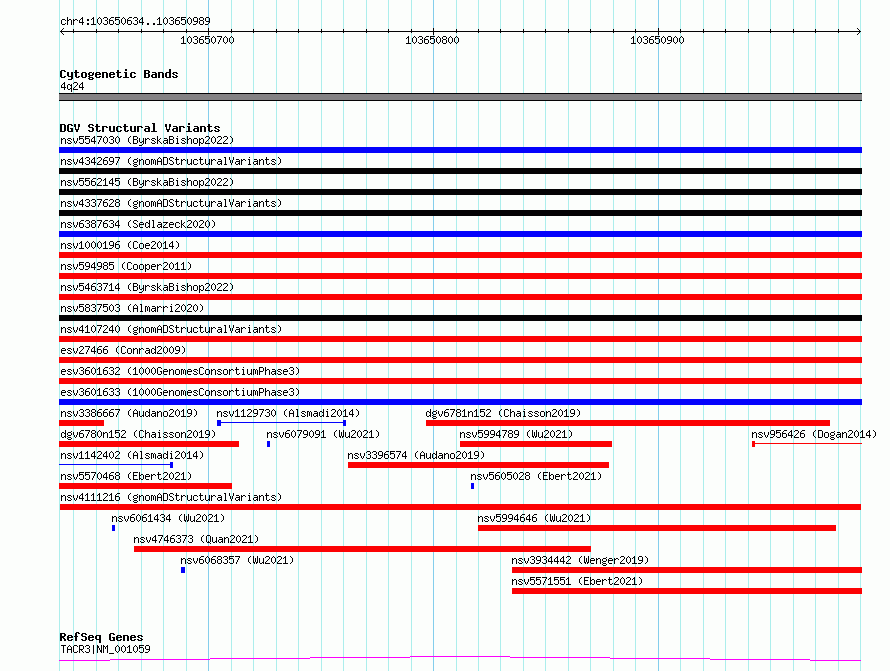
Task: Click the nsv3386667 (Audano2019) label
Action: [129, 413]
